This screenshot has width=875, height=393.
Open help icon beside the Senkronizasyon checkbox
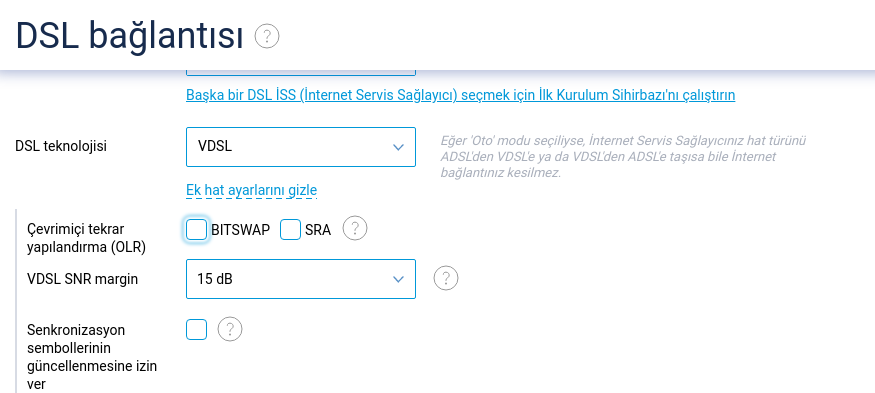[x=230, y=329]
